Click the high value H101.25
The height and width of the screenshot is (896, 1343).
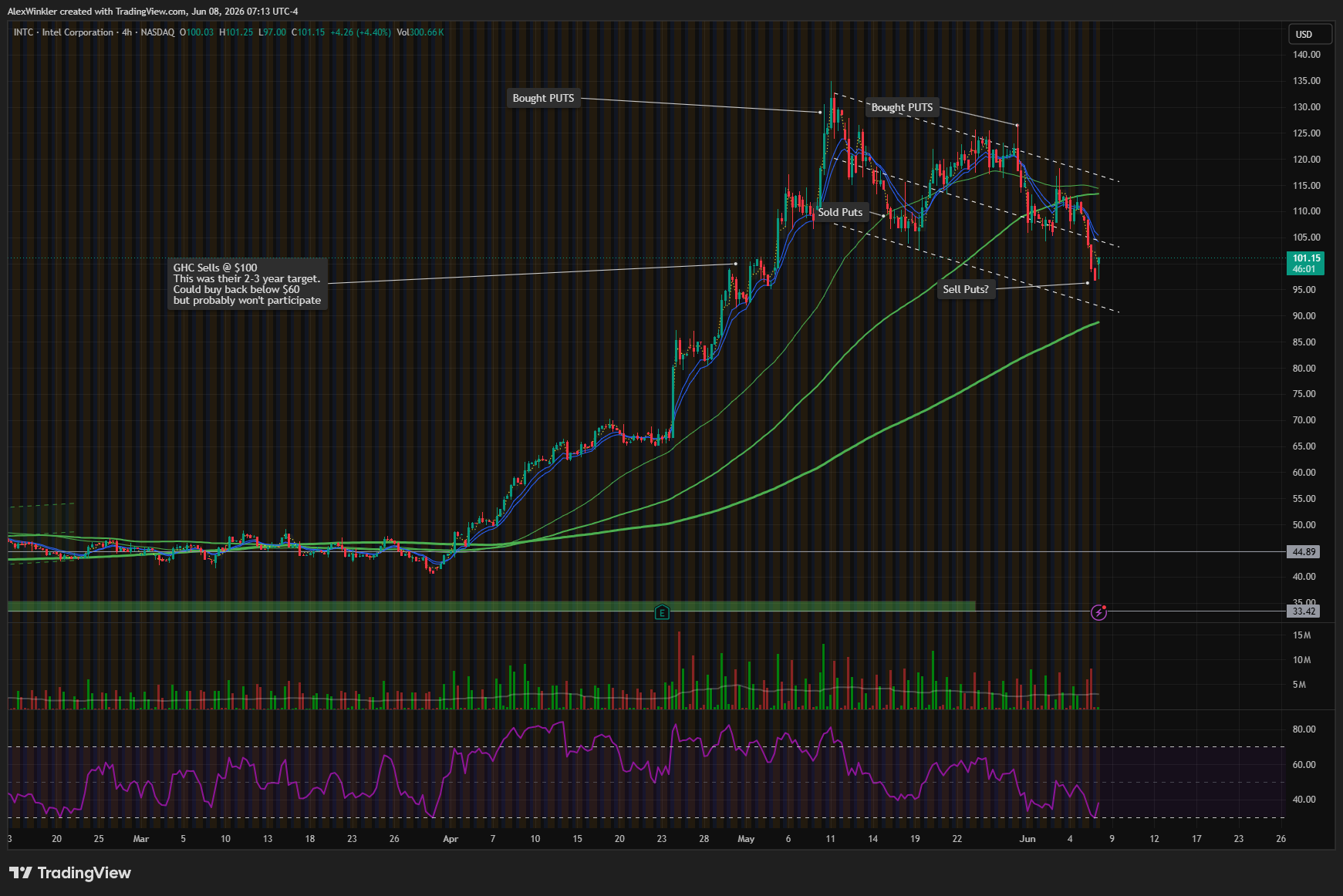[236, 32]
